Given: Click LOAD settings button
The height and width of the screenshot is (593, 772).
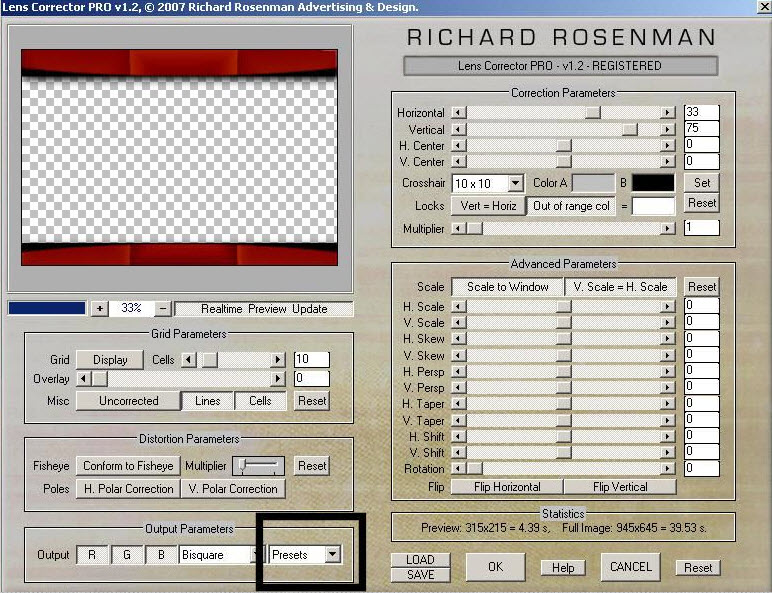Looking at the screenshot, I should point(420,560).
